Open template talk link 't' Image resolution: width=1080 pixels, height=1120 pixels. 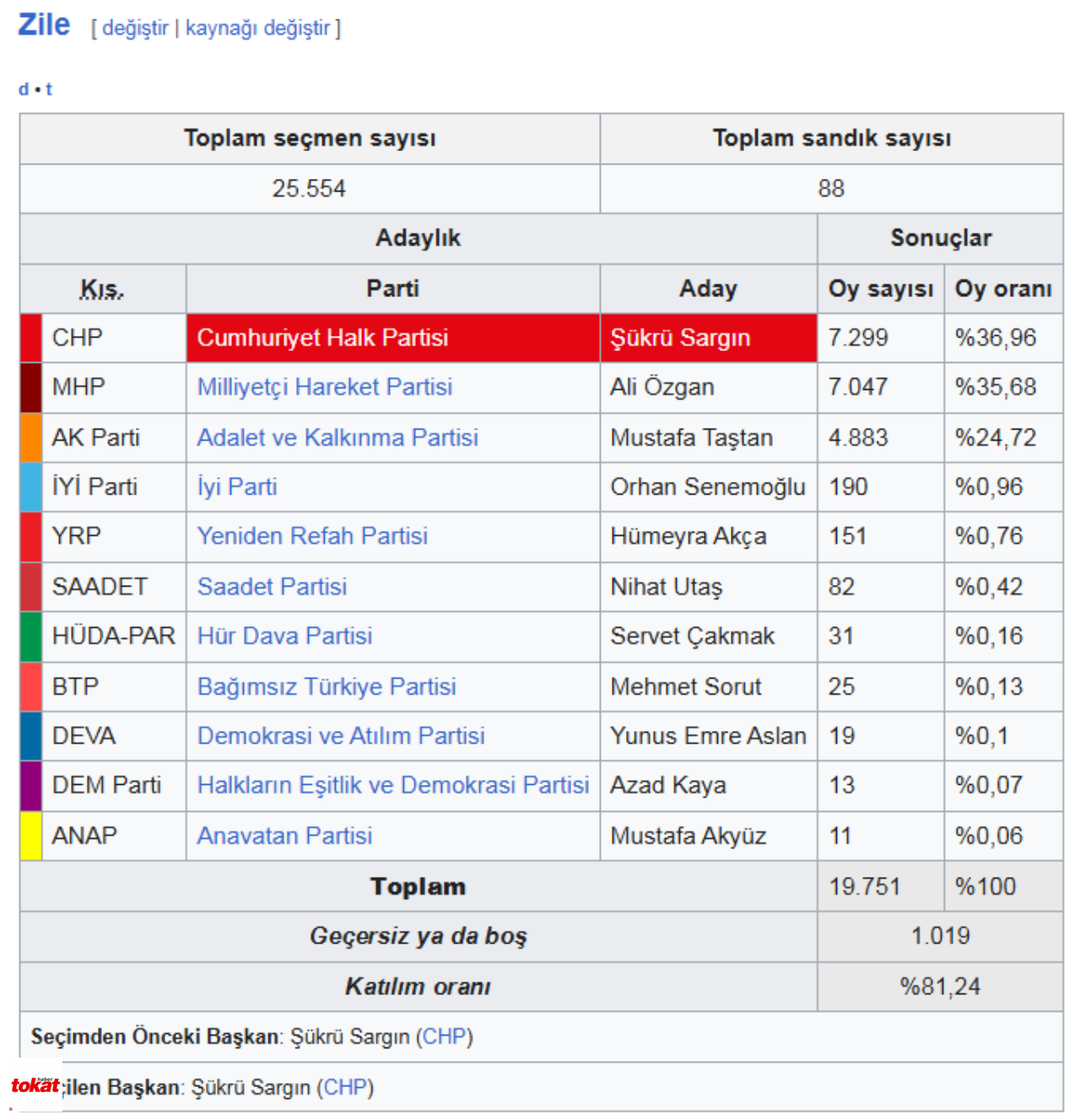[49, 89]
